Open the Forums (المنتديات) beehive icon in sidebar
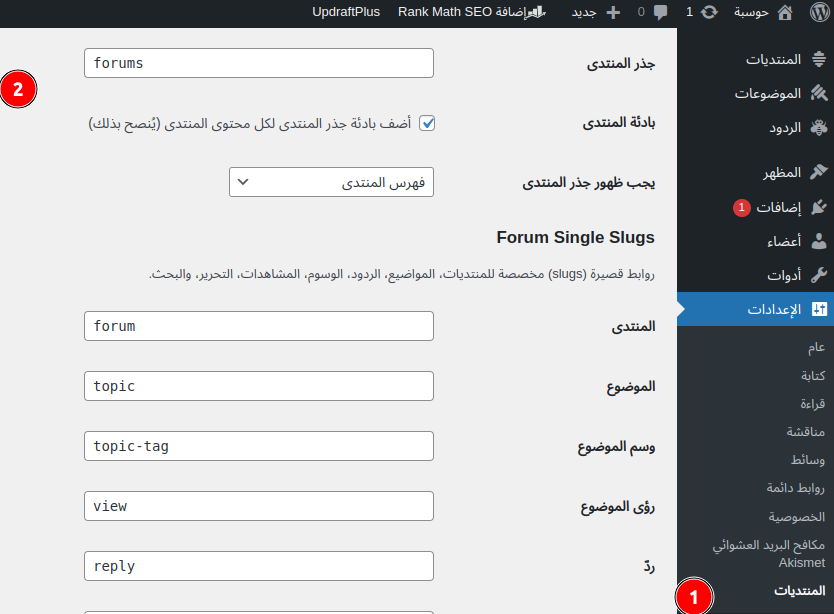 (x=818, y=59)
